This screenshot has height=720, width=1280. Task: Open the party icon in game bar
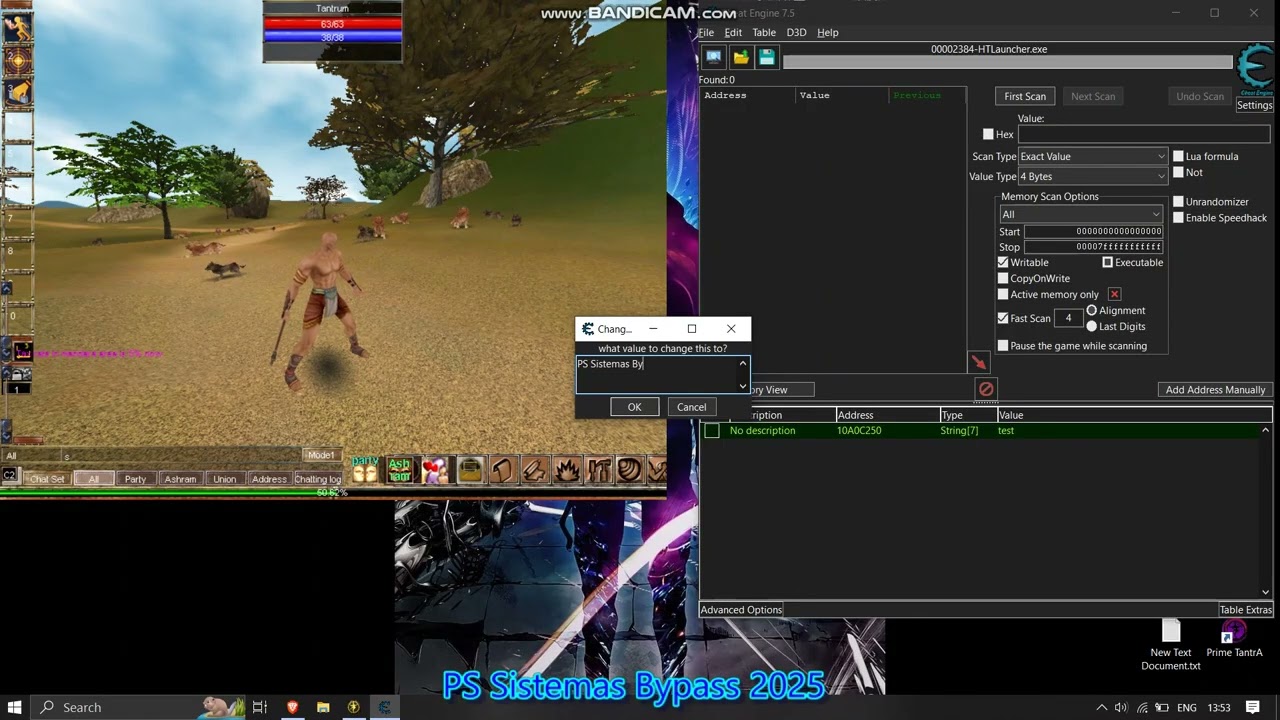pos(365,469)
